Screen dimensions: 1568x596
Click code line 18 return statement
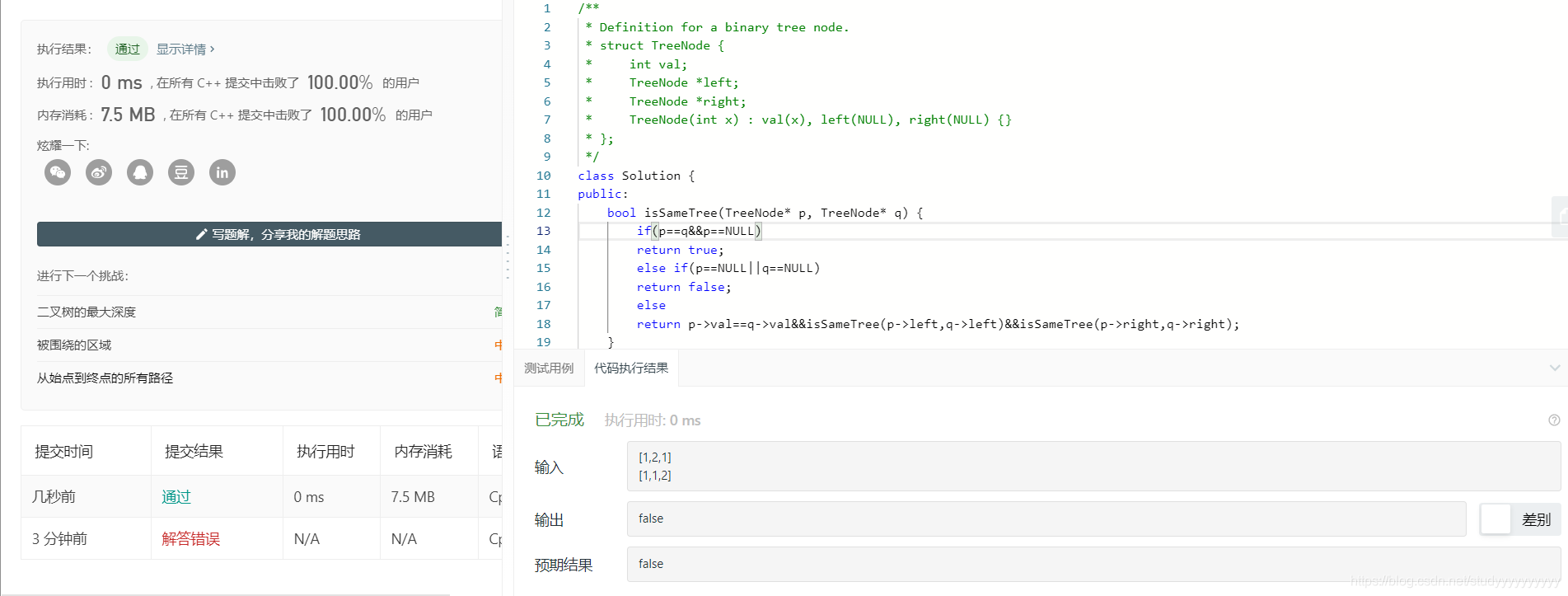coord(938,324)
